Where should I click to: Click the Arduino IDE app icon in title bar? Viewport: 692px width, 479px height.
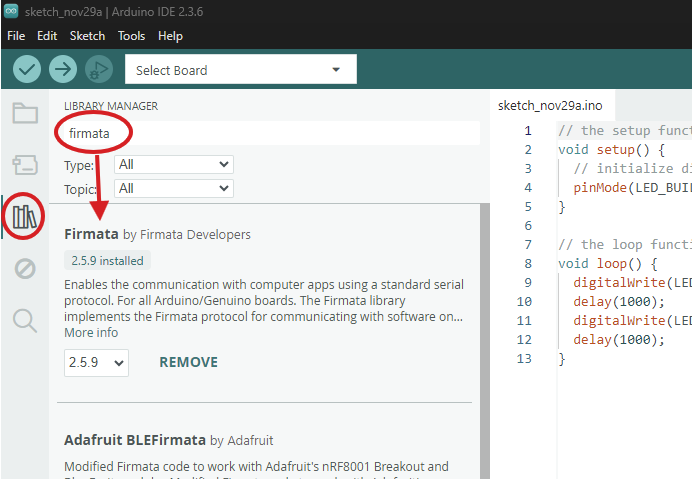(10, 12)
